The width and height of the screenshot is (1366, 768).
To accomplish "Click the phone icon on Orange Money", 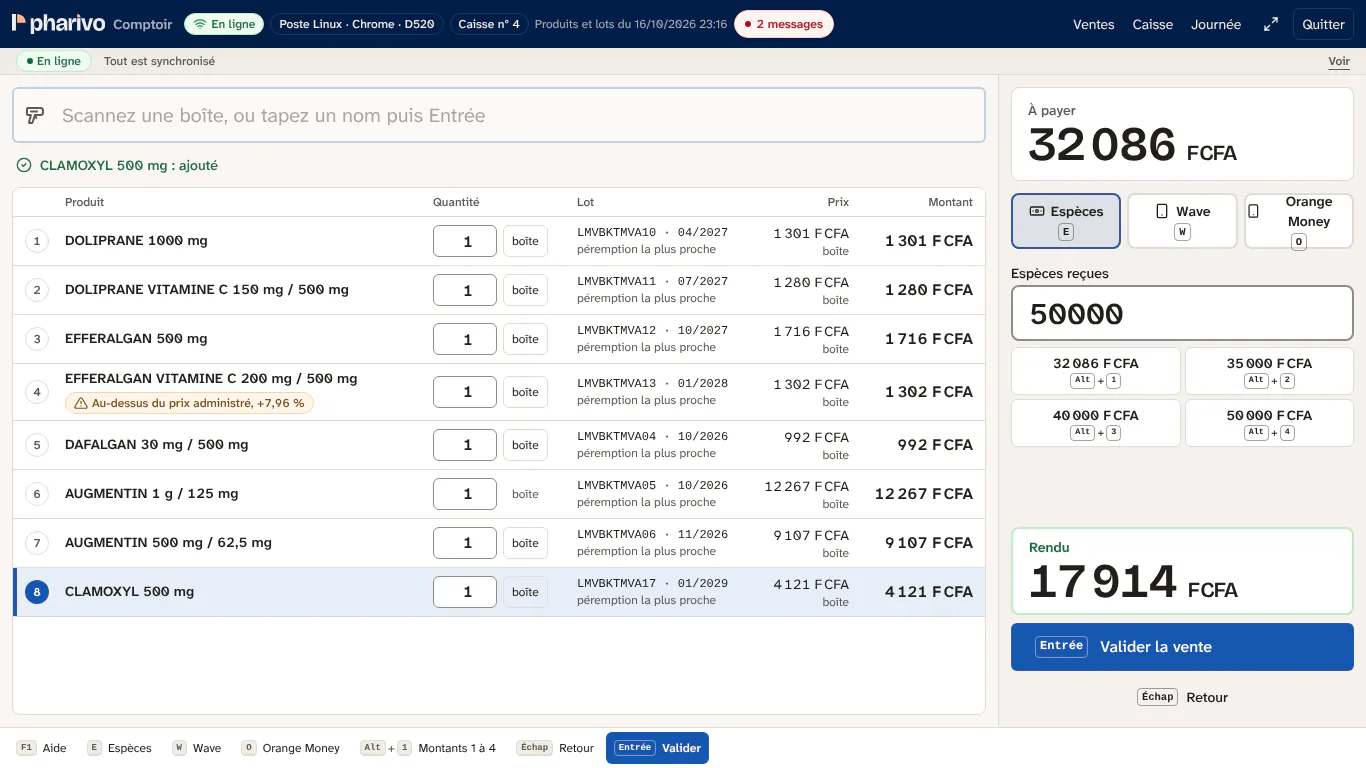I will [1254, 211].
